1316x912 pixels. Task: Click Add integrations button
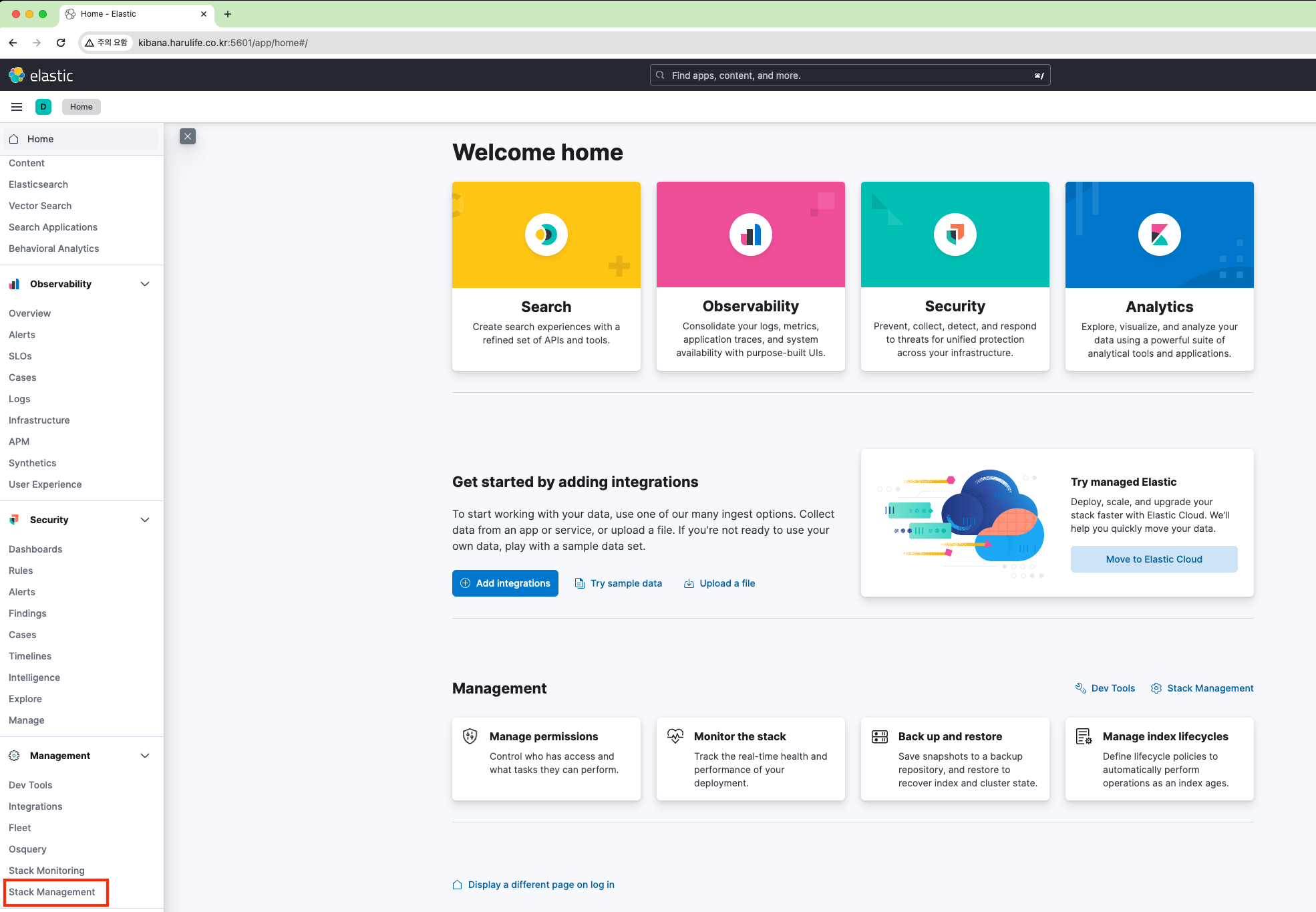(x=505, y=583)
